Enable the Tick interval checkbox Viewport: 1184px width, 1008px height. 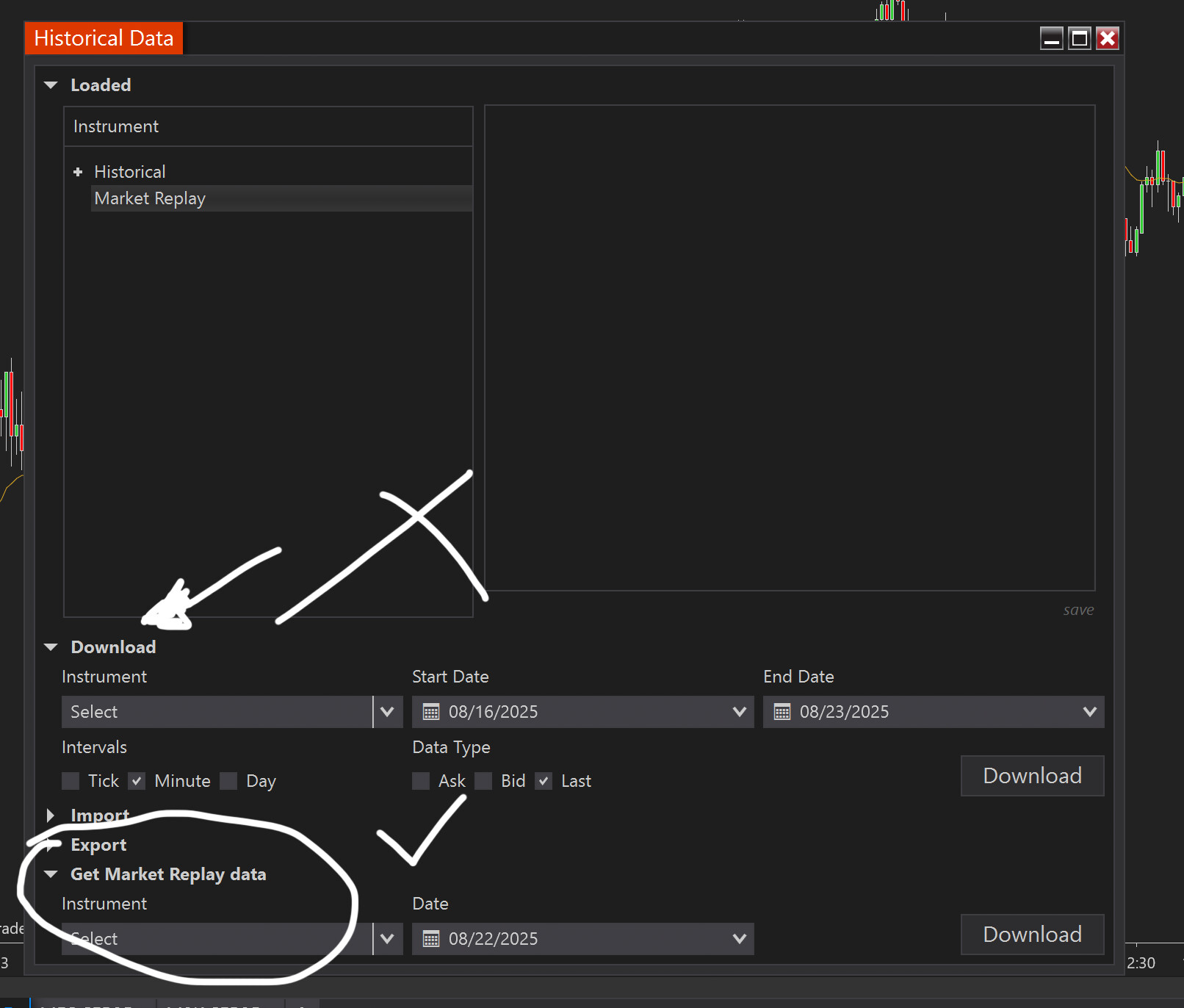coord(71,781)
